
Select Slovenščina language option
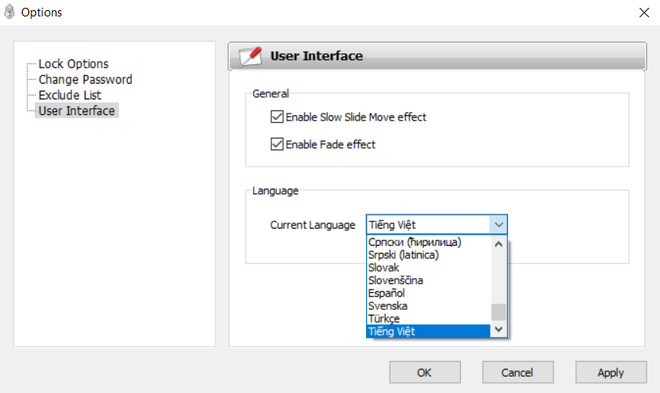pos(428,280)
